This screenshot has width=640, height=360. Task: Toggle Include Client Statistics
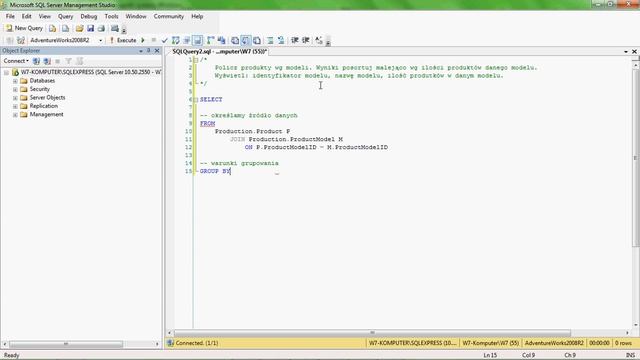(x=222, y=40)
